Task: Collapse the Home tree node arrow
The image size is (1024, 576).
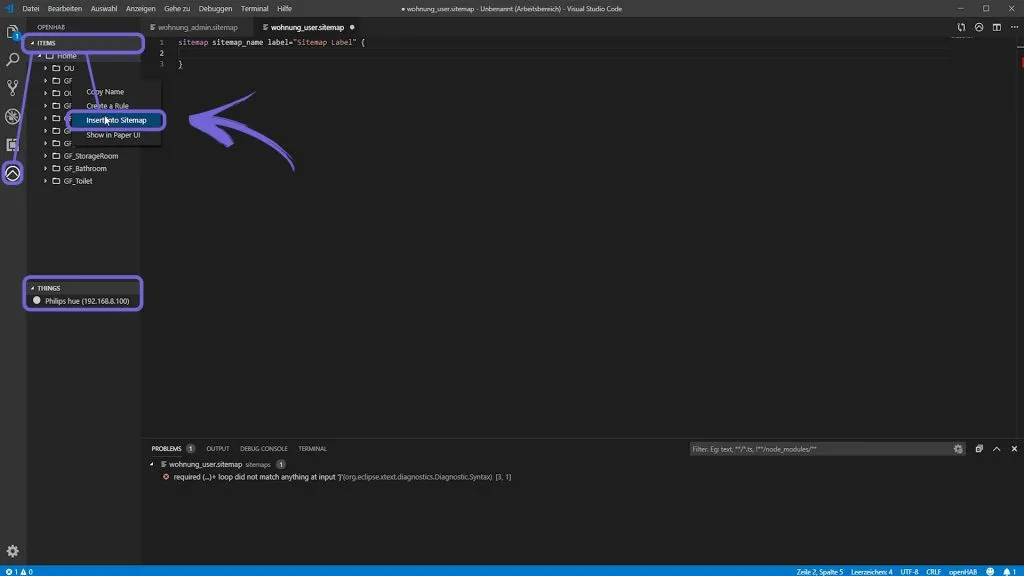Action: coord(39,56)
